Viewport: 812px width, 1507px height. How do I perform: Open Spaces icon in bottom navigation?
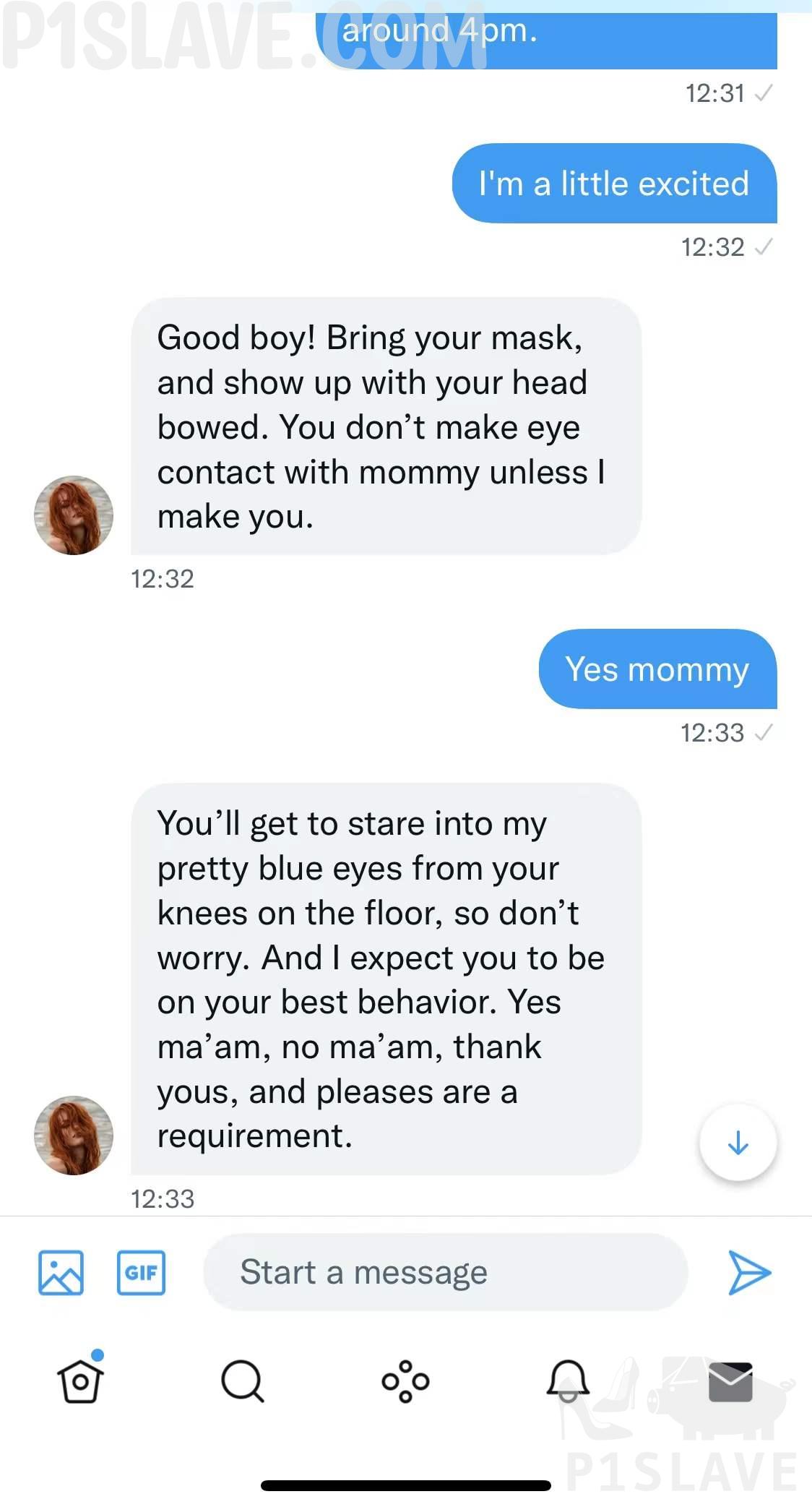pos(405,1381)
